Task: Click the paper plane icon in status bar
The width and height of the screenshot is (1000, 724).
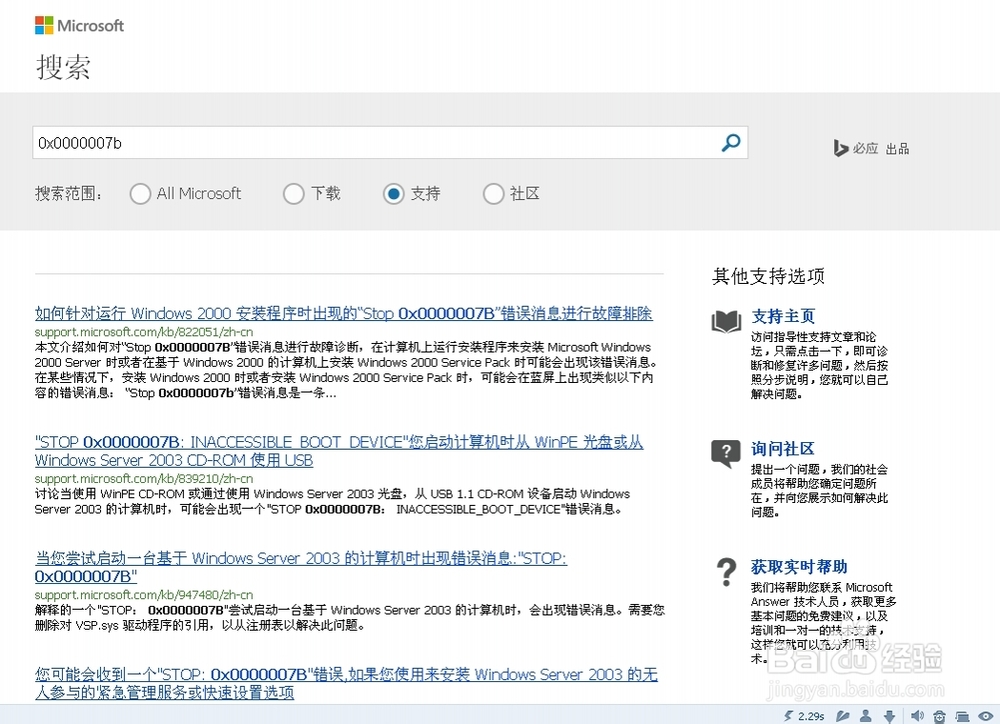Action: [x=843, y=716]
